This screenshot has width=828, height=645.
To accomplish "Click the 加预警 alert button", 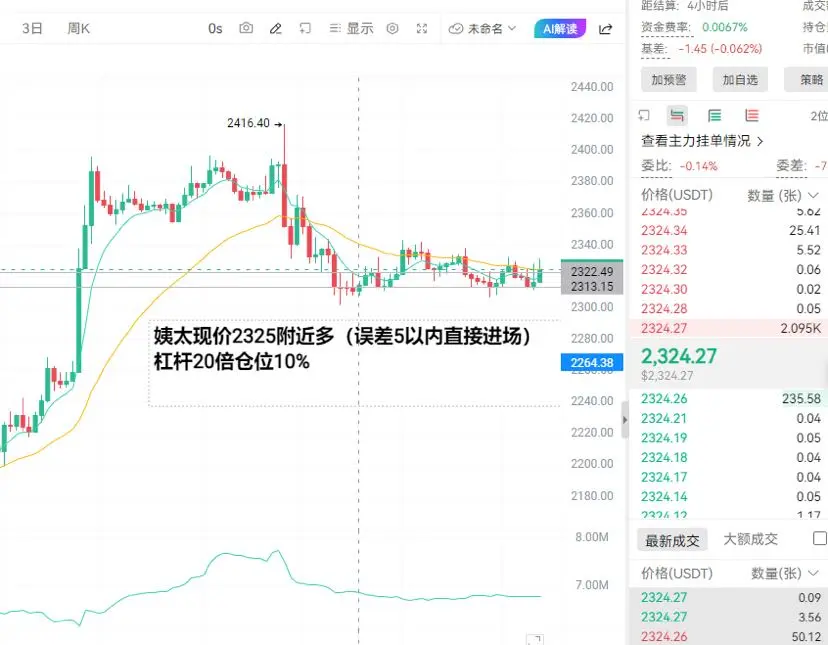I will [x=669, y=80].
